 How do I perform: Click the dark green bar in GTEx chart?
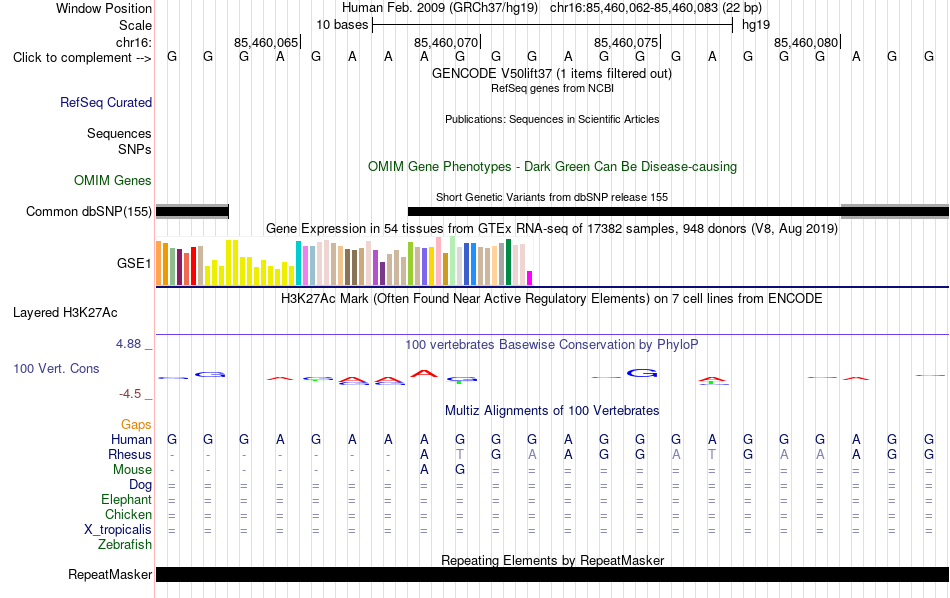508,262
